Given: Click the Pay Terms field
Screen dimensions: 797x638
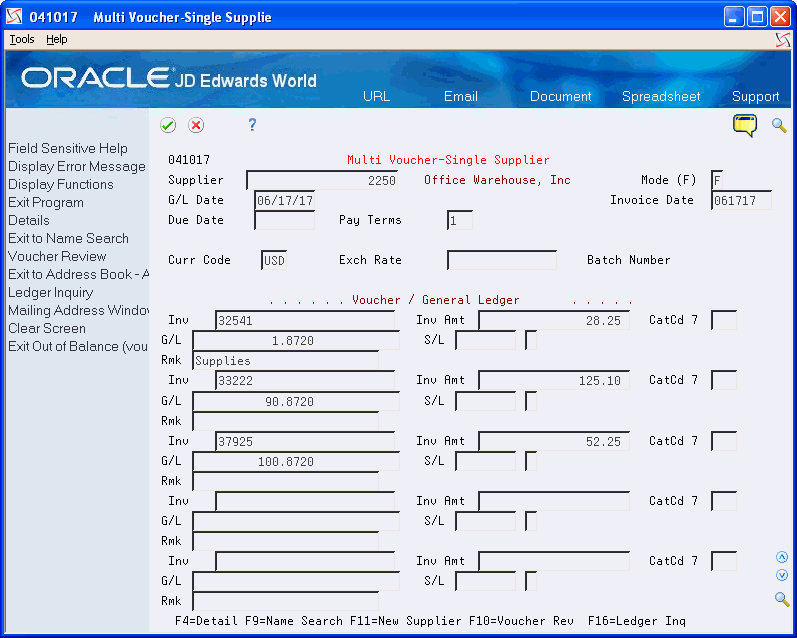Looking at the screenshot, I should (x=459, y=220).
